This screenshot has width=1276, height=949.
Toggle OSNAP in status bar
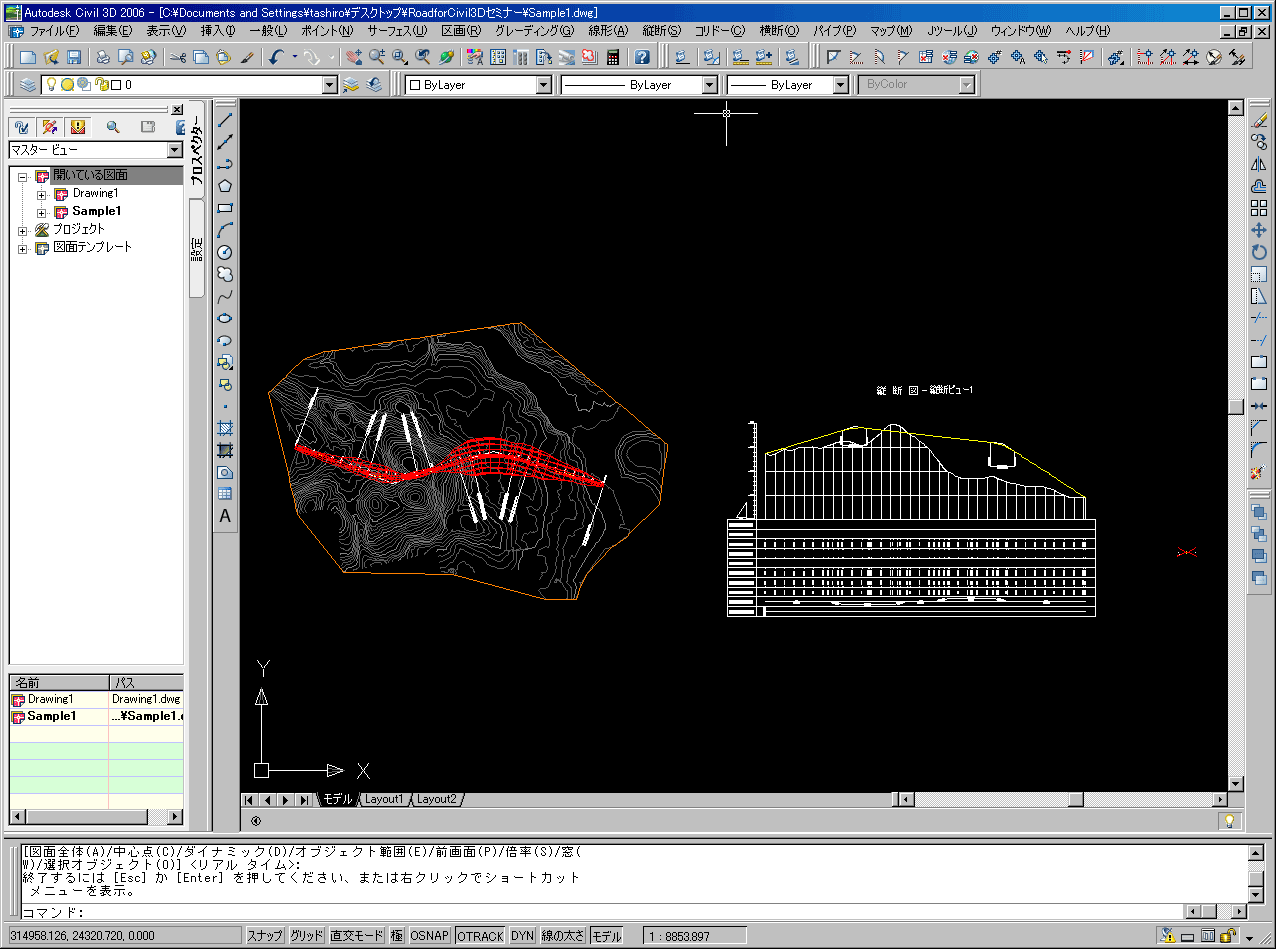430,936
